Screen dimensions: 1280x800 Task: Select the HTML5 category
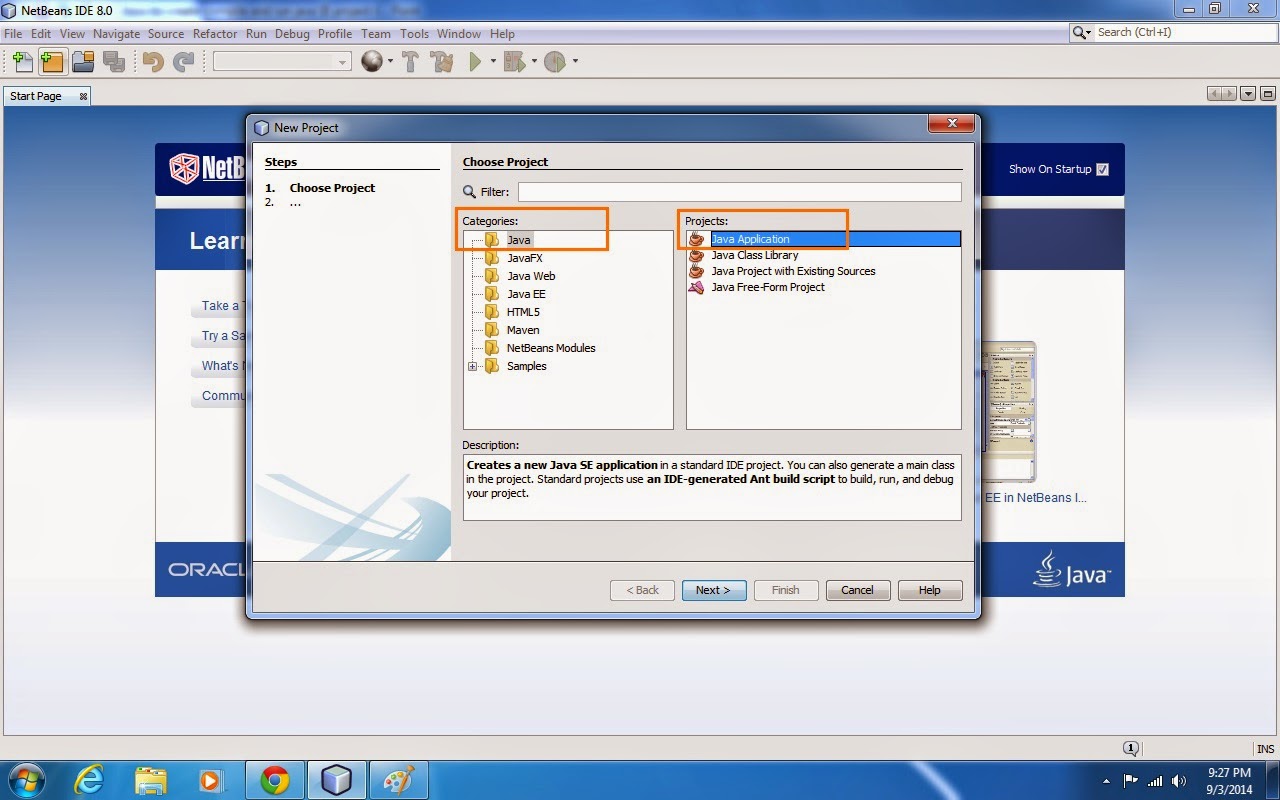click(x=525, y=311)
